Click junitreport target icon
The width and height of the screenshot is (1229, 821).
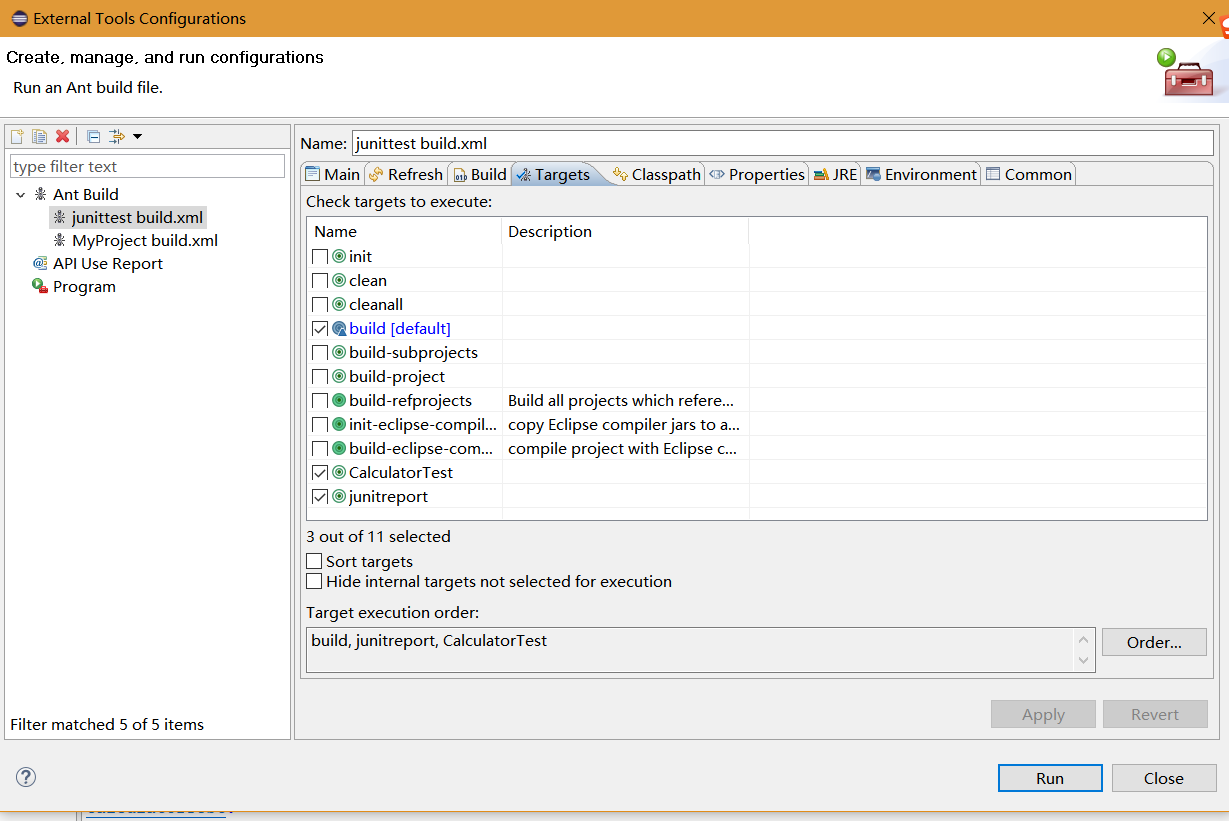(339, 496)
